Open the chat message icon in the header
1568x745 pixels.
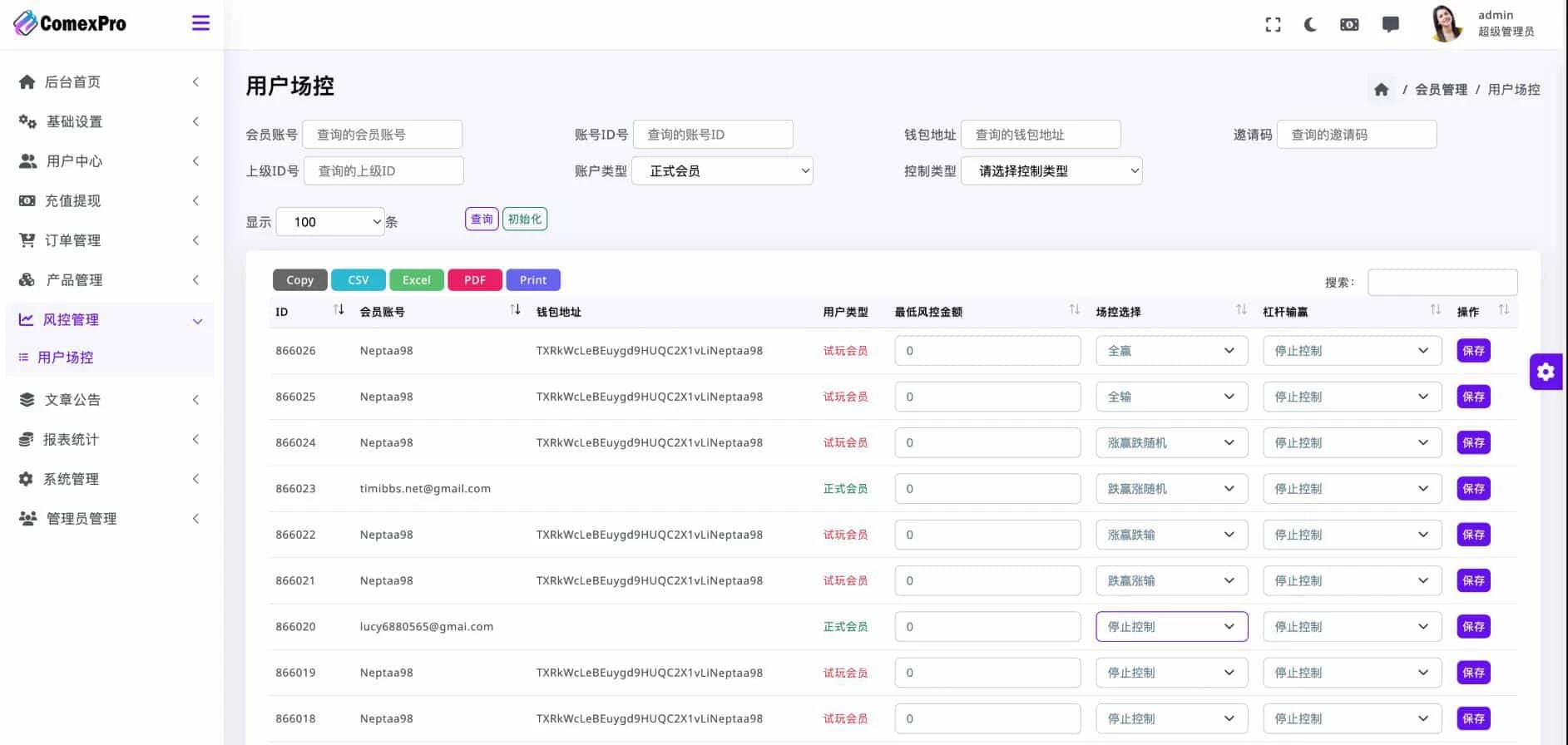pos(1390,25)
